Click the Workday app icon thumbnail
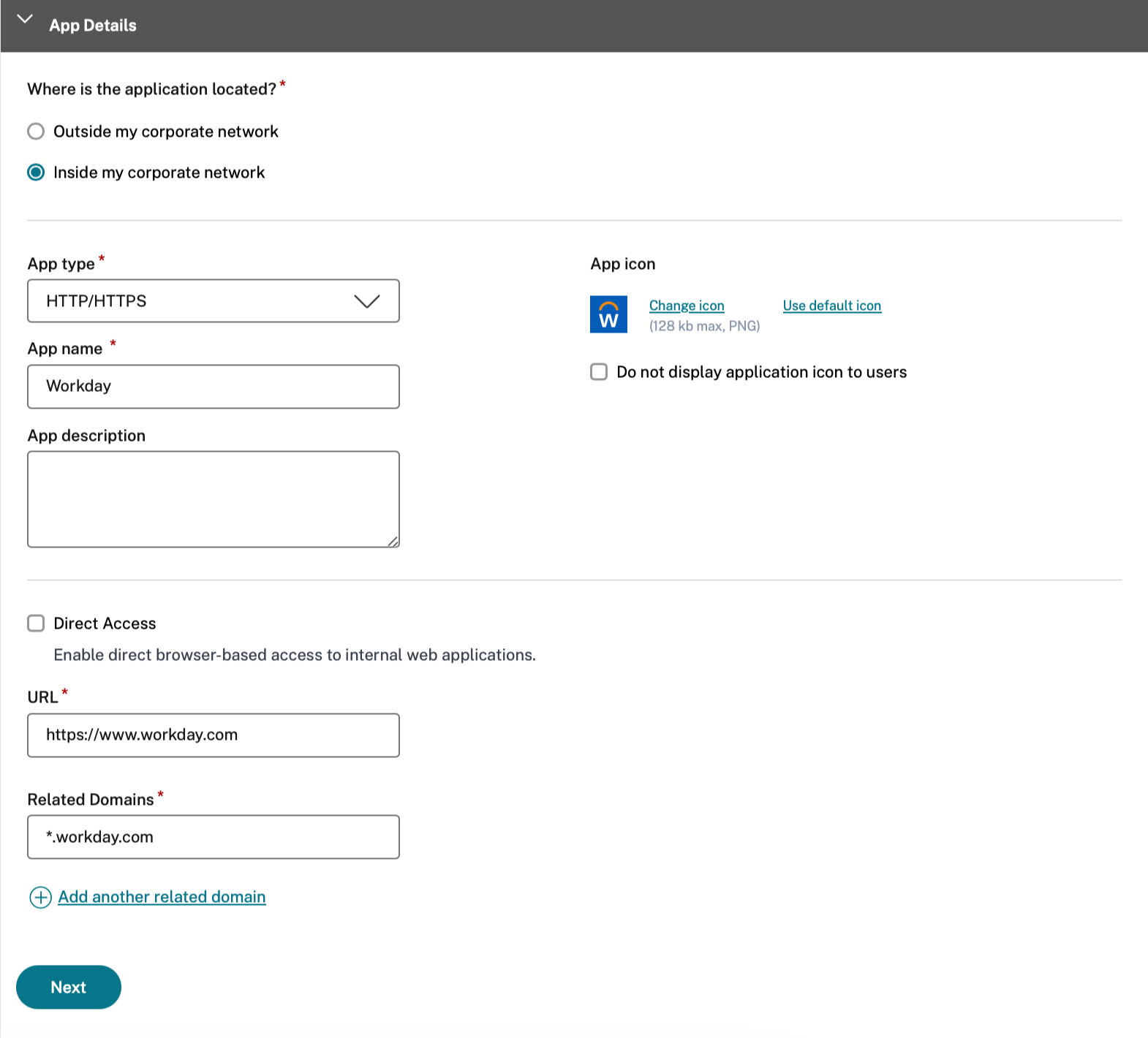Image resolution: width=1148 pixels, height=1038 pixels. pyautogui.click(x=608, y=314)
